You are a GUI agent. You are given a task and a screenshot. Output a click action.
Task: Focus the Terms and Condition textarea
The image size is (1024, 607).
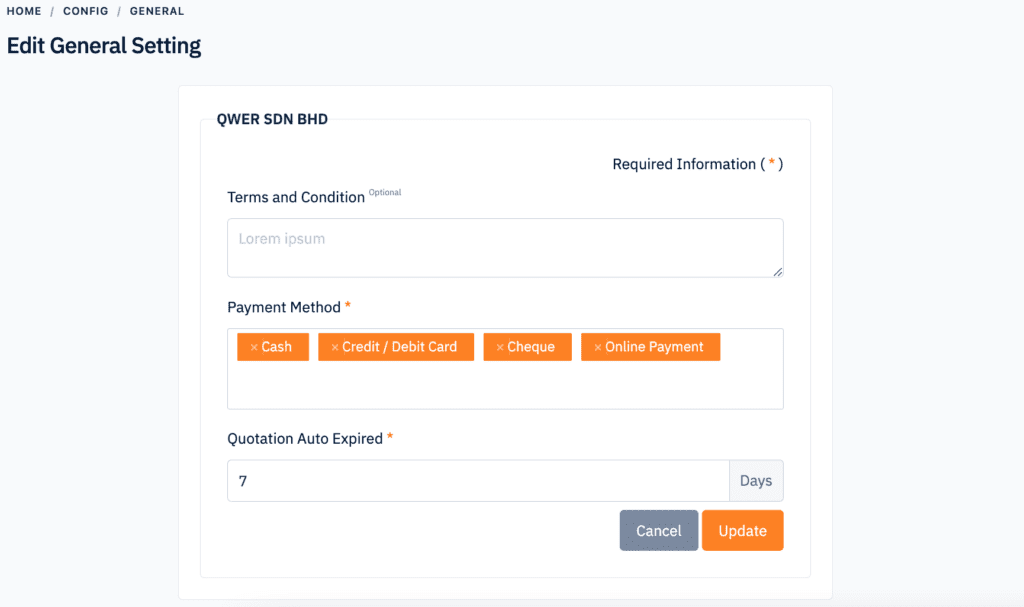point(505,248)
